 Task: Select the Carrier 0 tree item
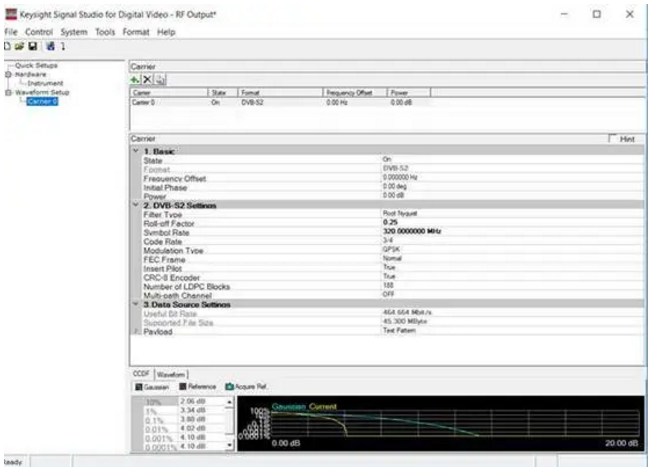pos(42,101)
